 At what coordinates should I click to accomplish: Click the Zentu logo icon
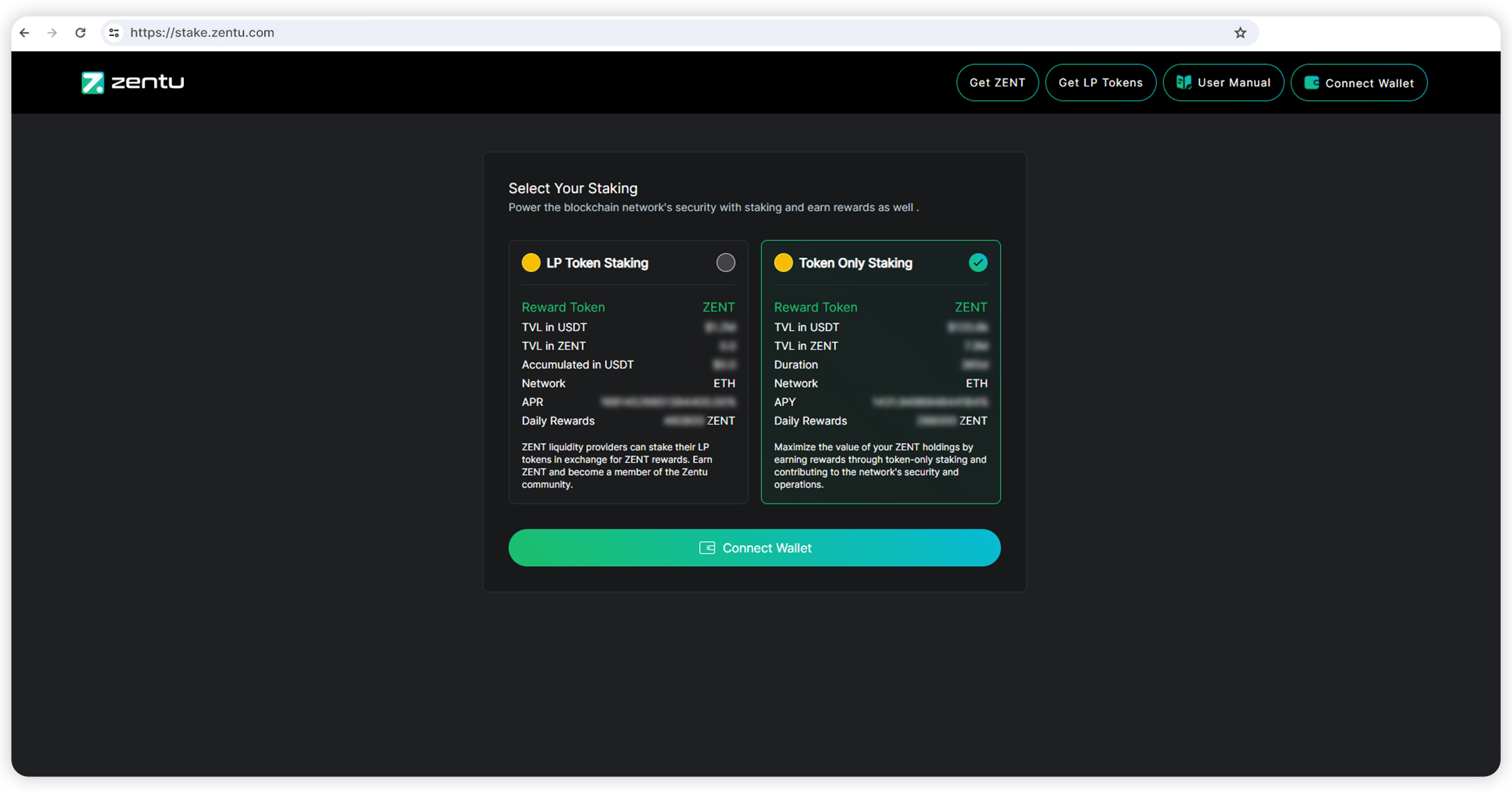click(92, 83)
